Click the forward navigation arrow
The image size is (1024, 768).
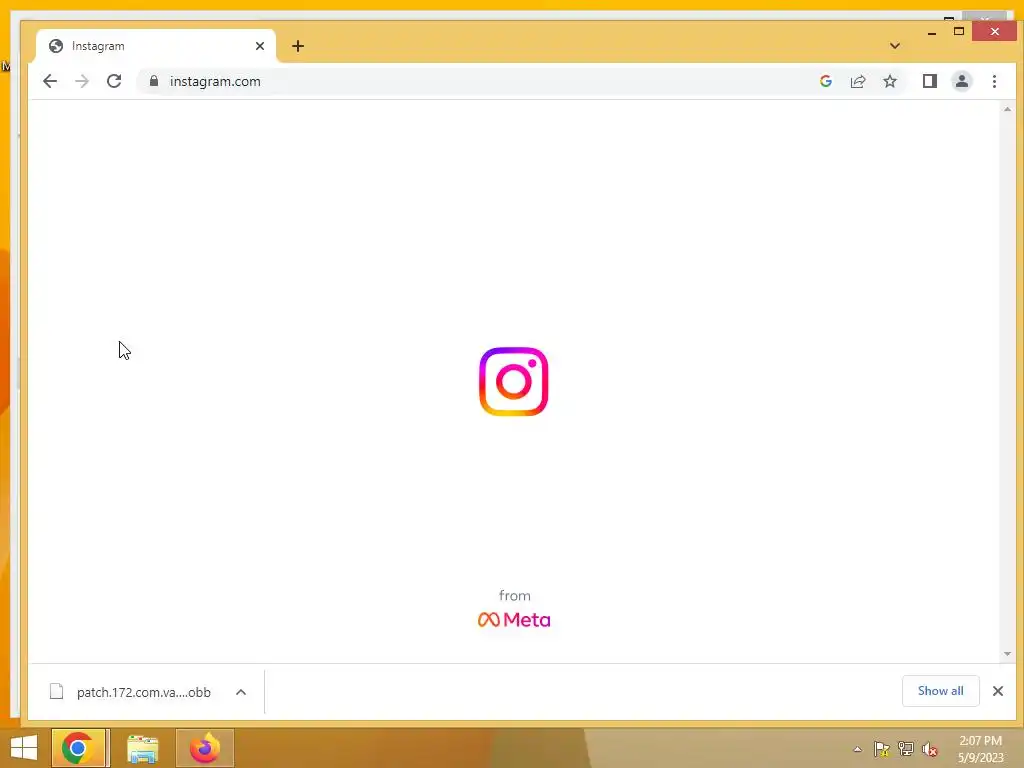[x=82, y=81]
